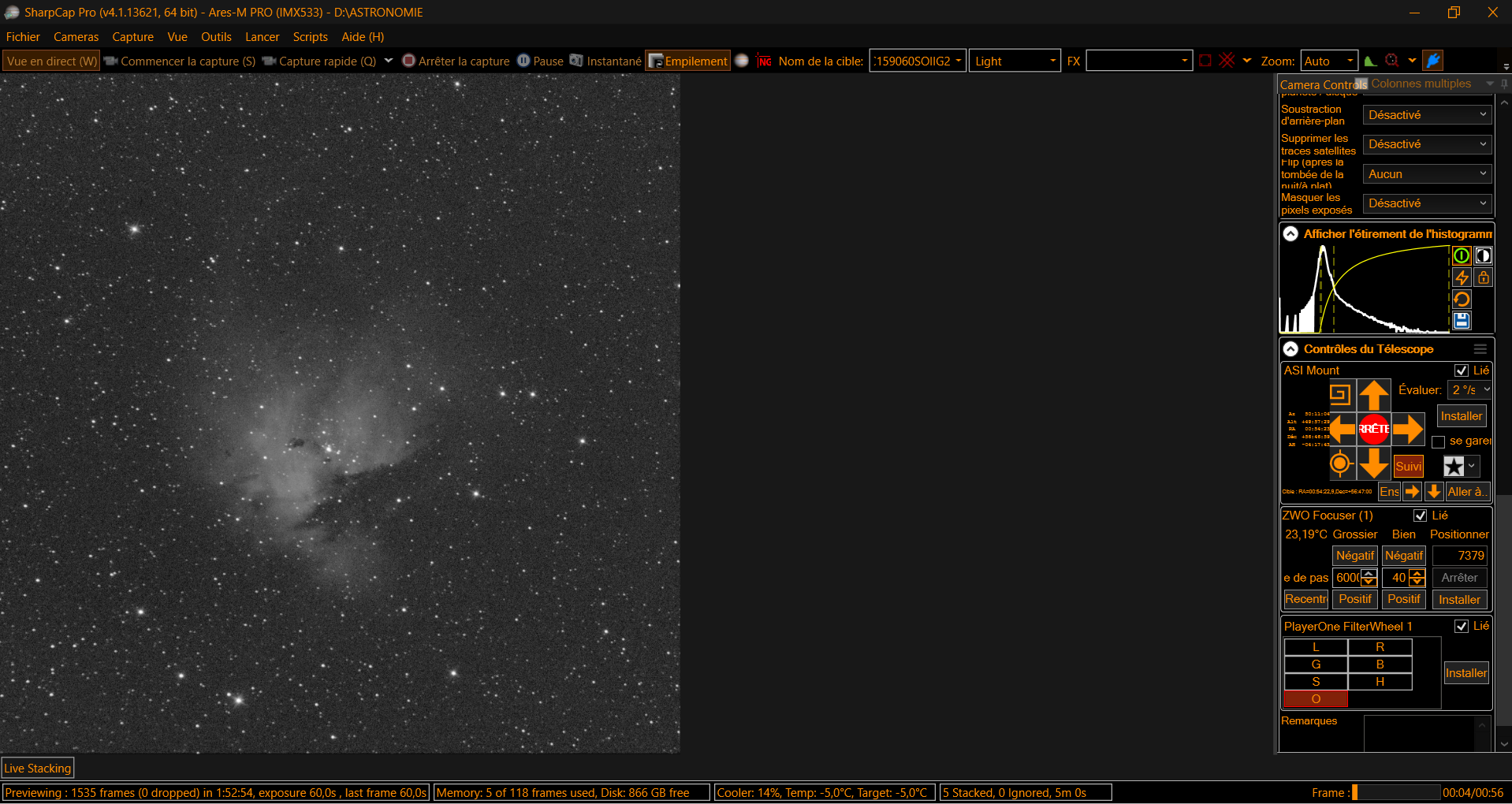Open the 'Nom de la cible' dropdown

918,61
